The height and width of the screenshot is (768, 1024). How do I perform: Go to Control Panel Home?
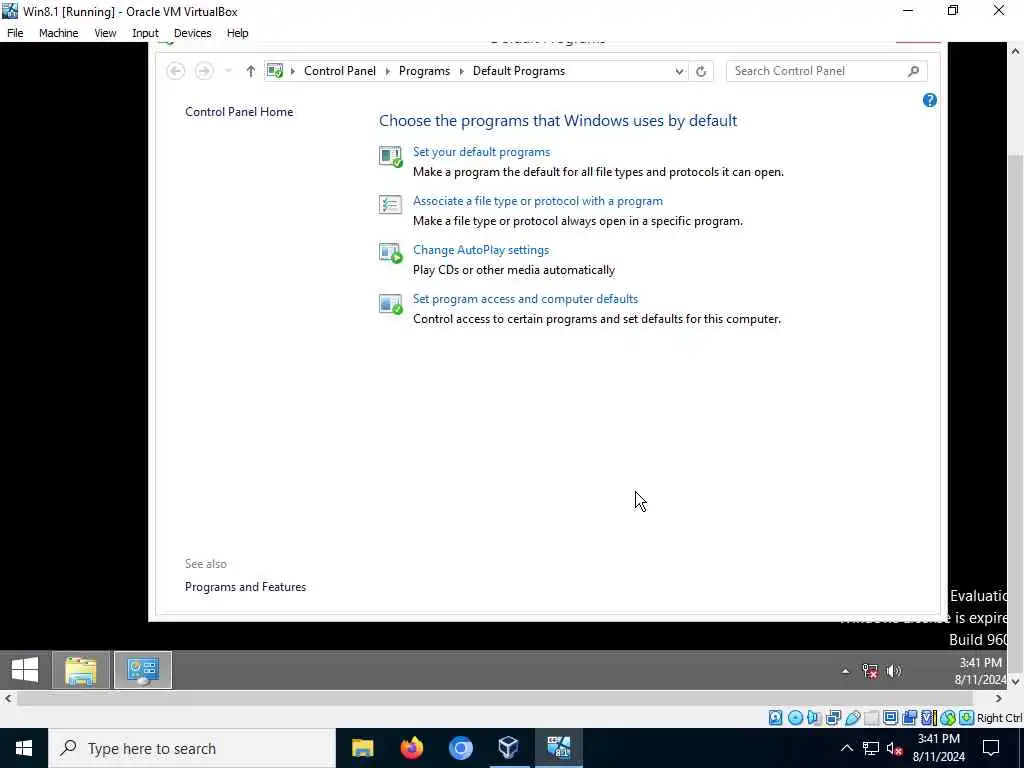coord(239,112)
